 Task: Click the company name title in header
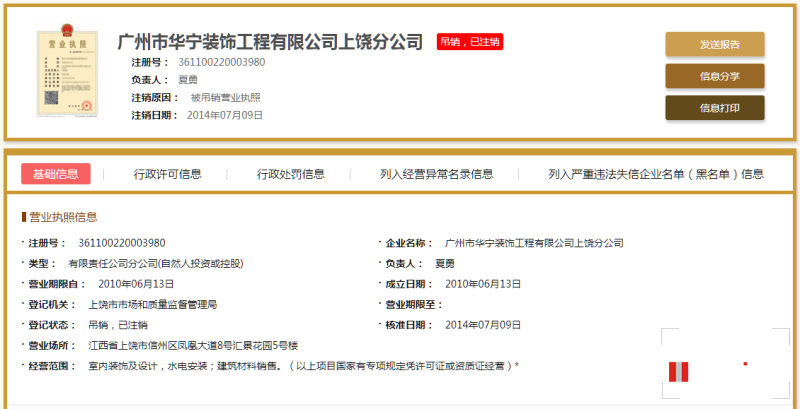coord(270,42)
